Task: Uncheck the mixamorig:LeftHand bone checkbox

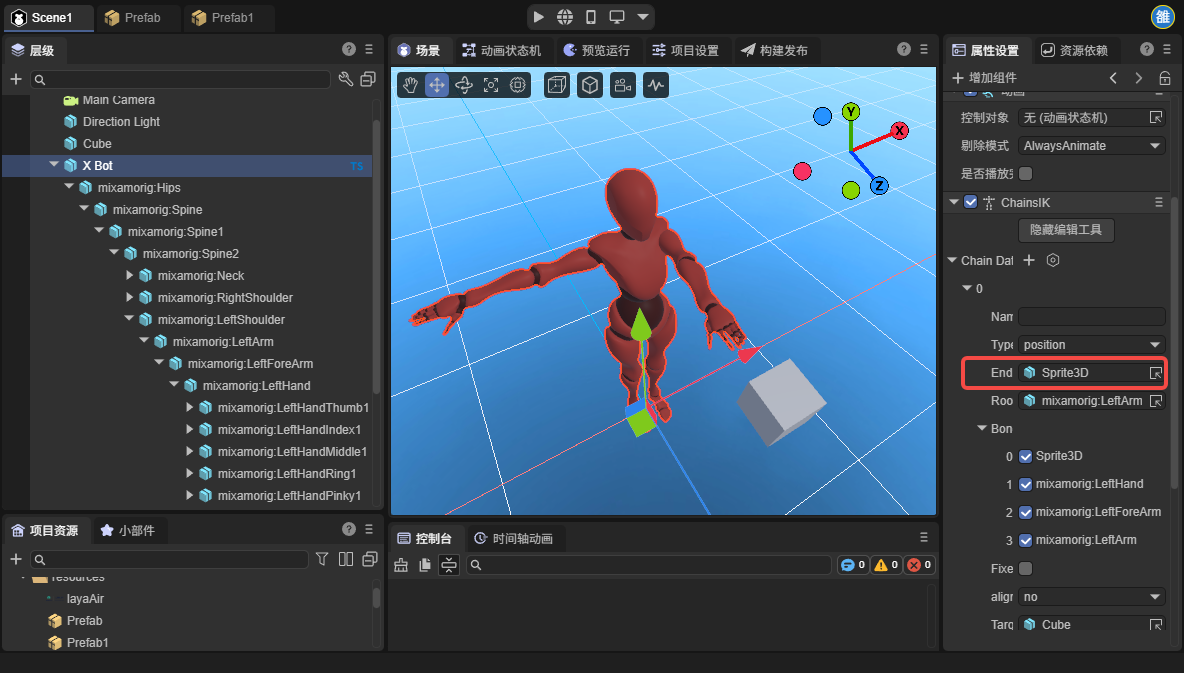Action: (1025, 484)
